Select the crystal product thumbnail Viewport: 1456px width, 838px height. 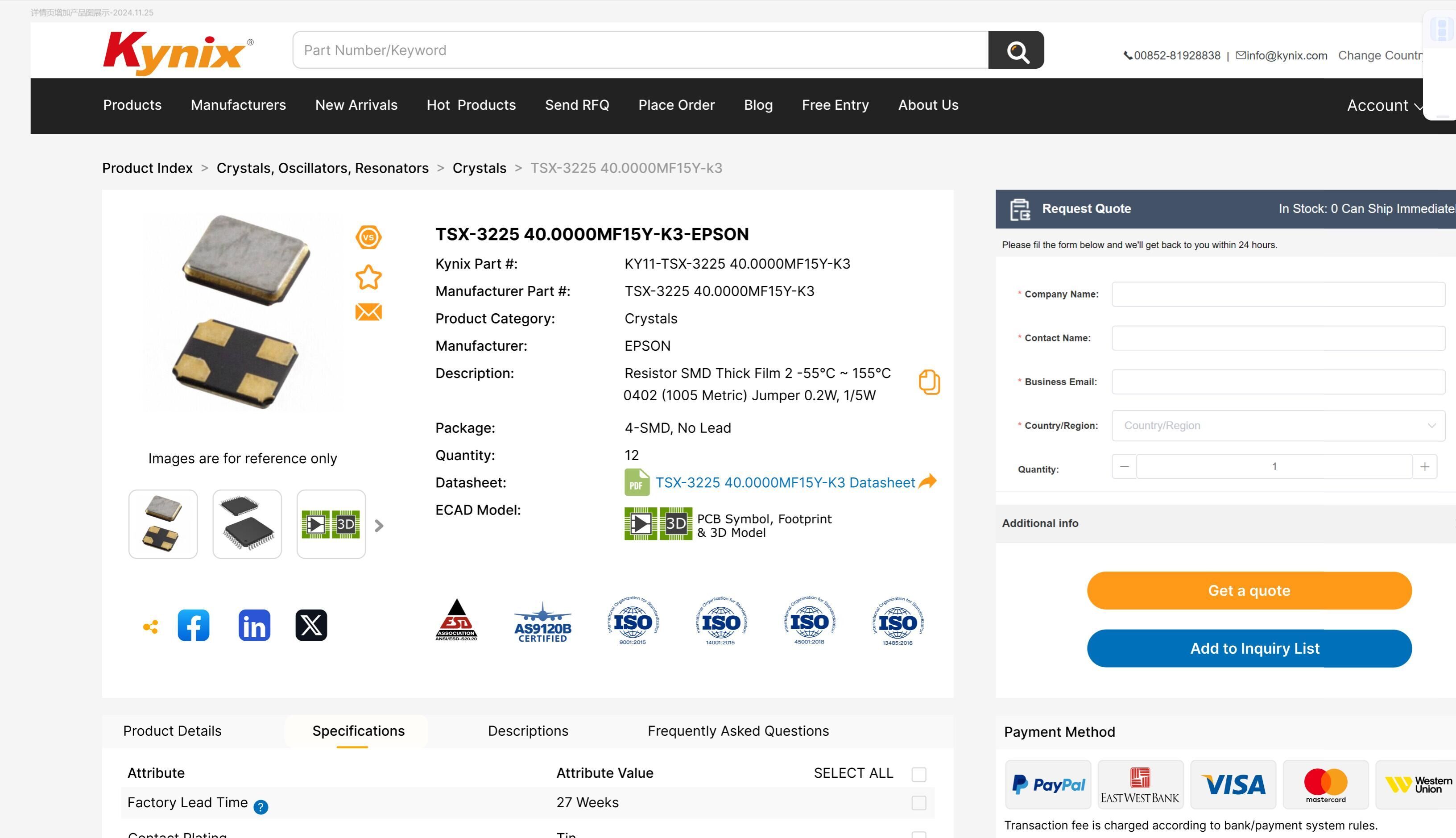[x=163, y=524]
